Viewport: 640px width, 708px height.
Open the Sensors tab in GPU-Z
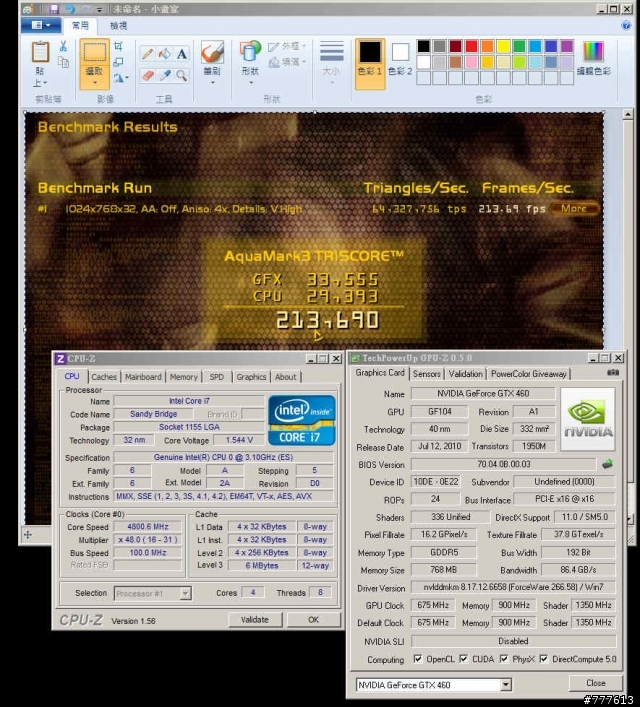[426, 374]
